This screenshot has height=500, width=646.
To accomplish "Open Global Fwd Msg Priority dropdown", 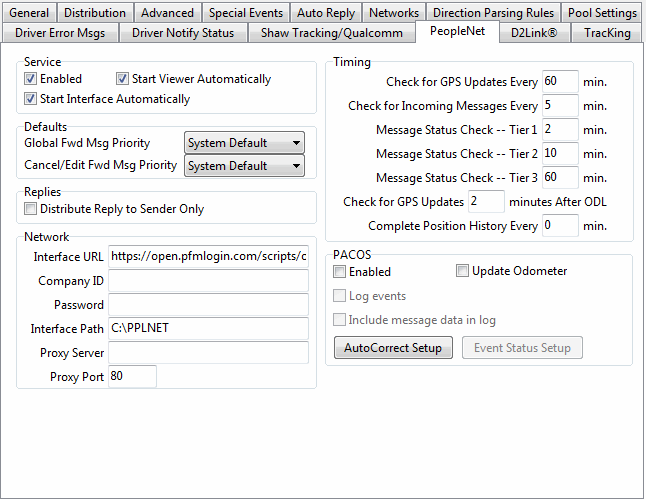I will point(244,143).
